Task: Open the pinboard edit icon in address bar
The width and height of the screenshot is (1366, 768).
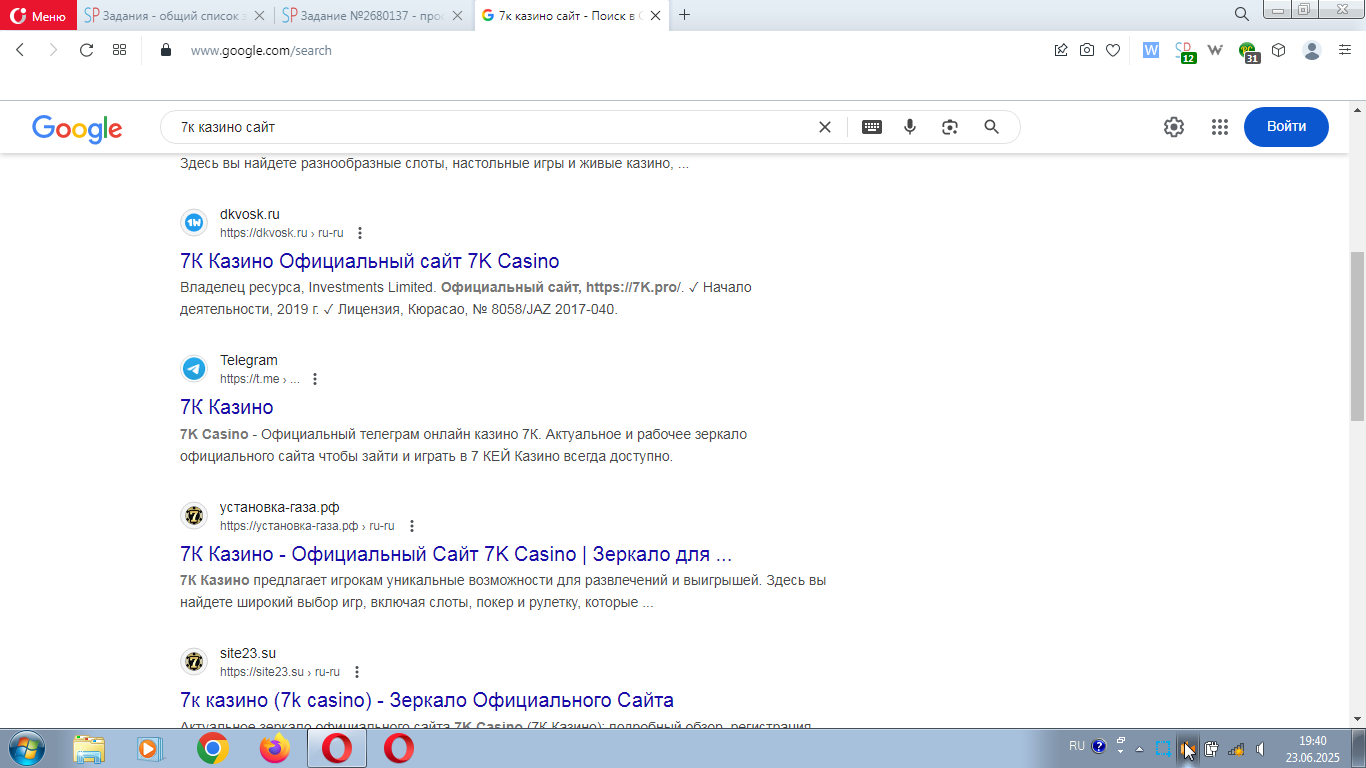Action: (x=1061, y=50)
